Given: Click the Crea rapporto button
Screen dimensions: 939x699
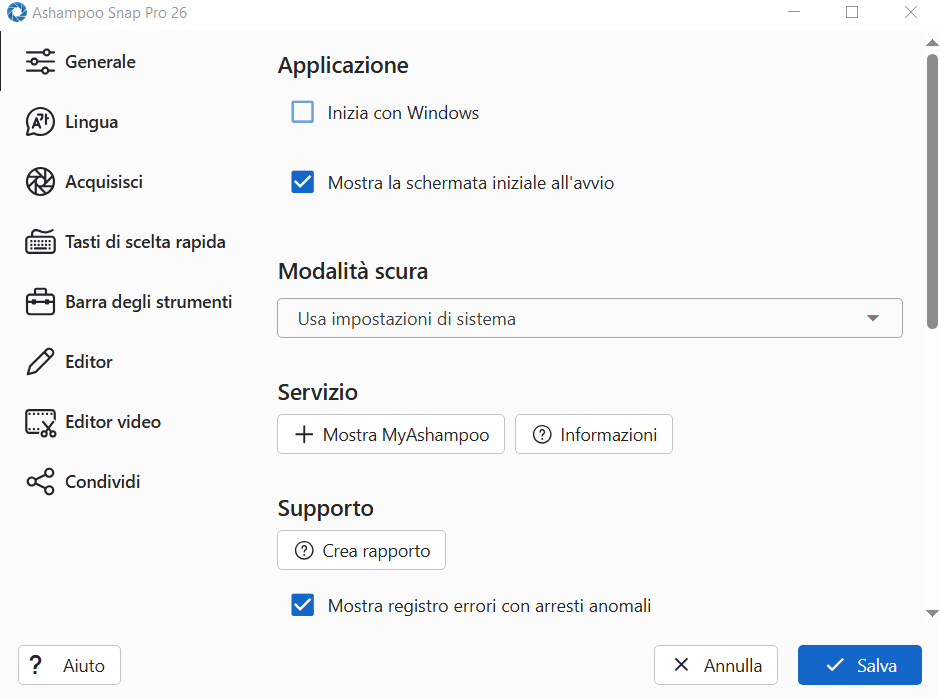Looking at the screenshot, I should click(361, 550).
